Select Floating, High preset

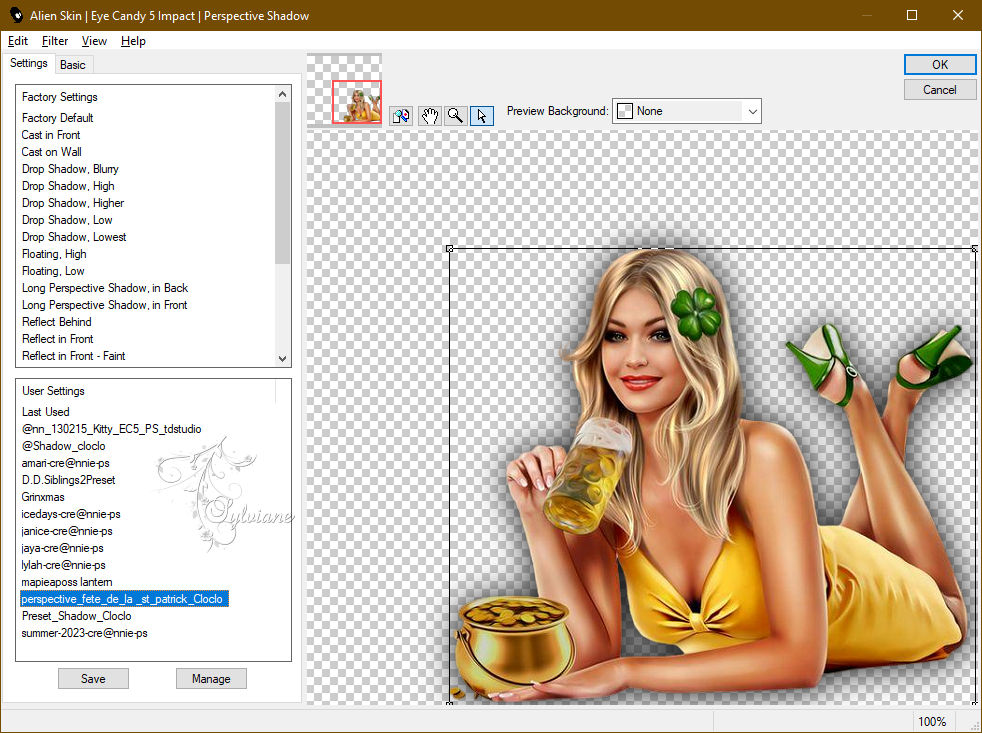click(x=54, y=254)
